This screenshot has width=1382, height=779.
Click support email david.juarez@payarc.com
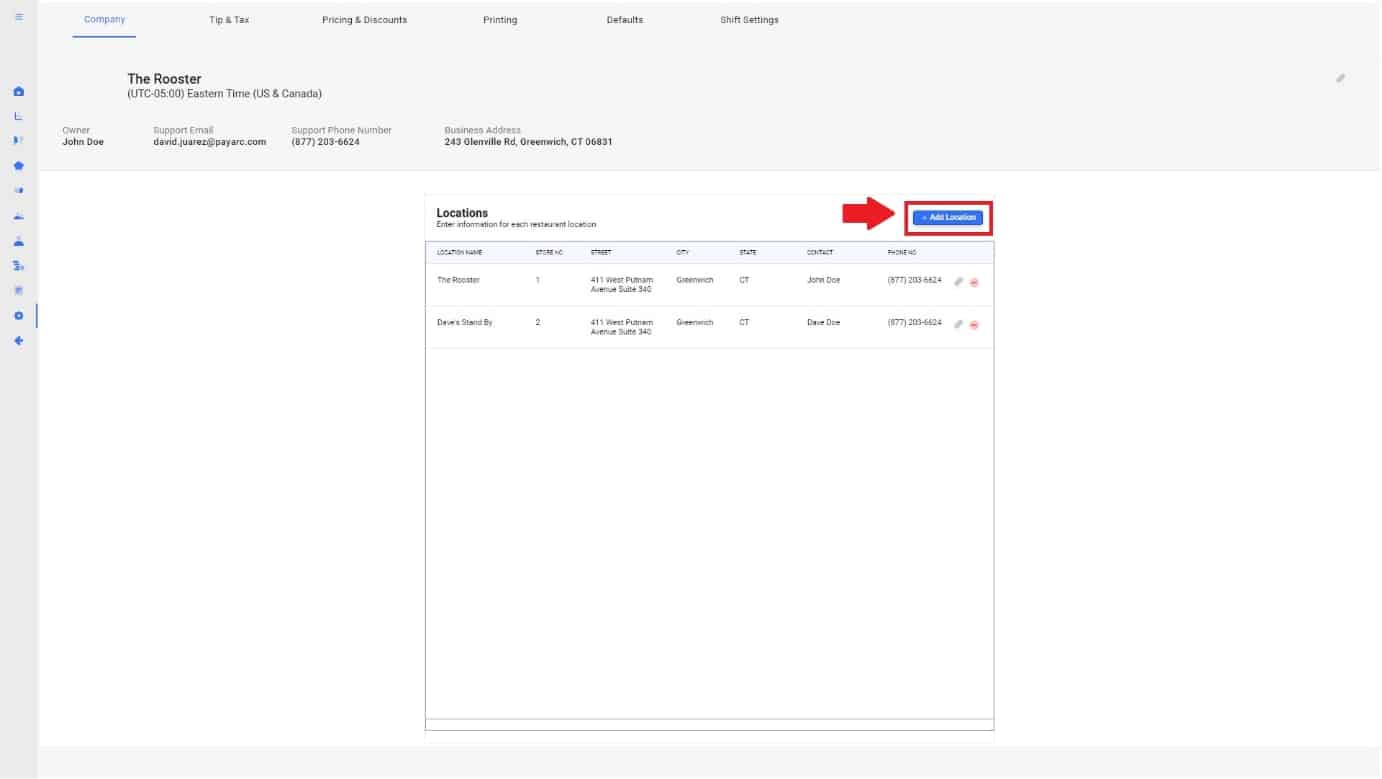pos(210,142)
